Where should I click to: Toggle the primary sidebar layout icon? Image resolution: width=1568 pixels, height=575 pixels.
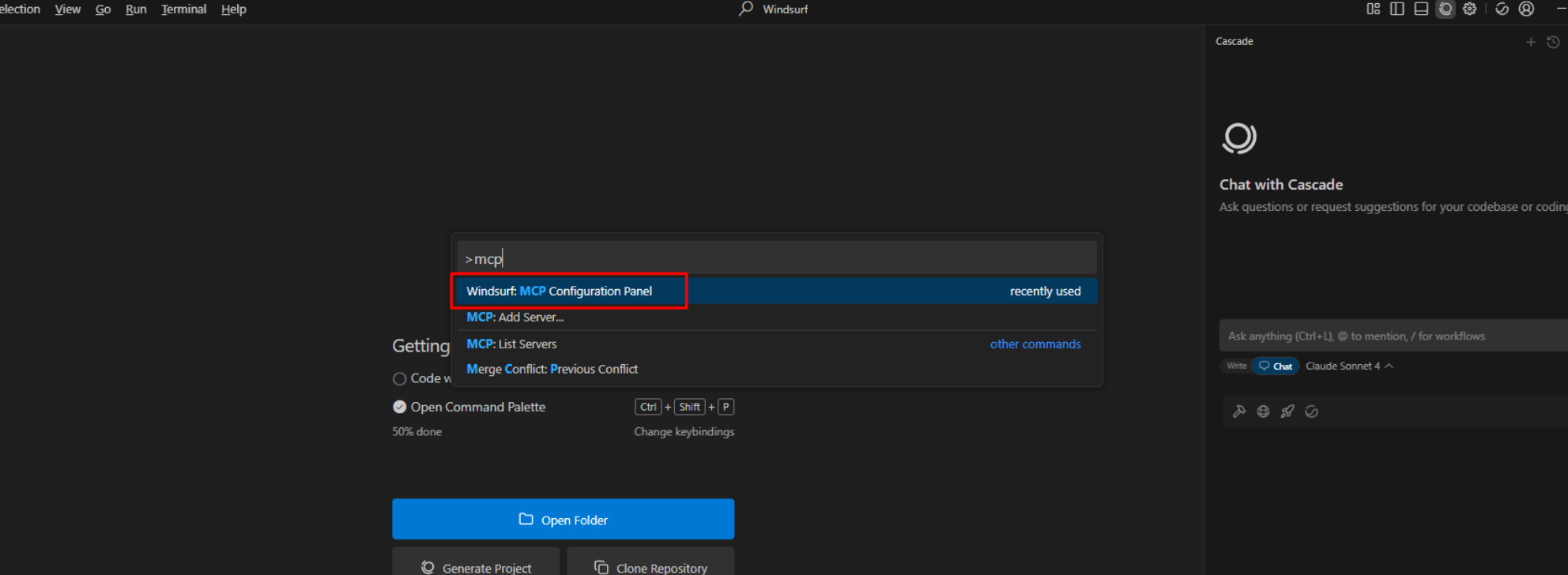click(1397, 9)
